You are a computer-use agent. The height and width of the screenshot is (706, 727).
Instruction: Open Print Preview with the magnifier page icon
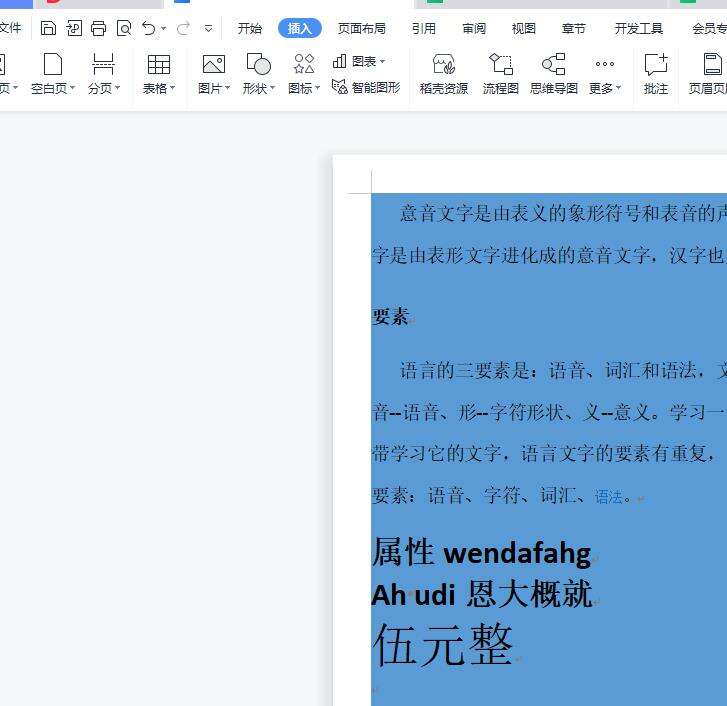(x=124, y=28)
